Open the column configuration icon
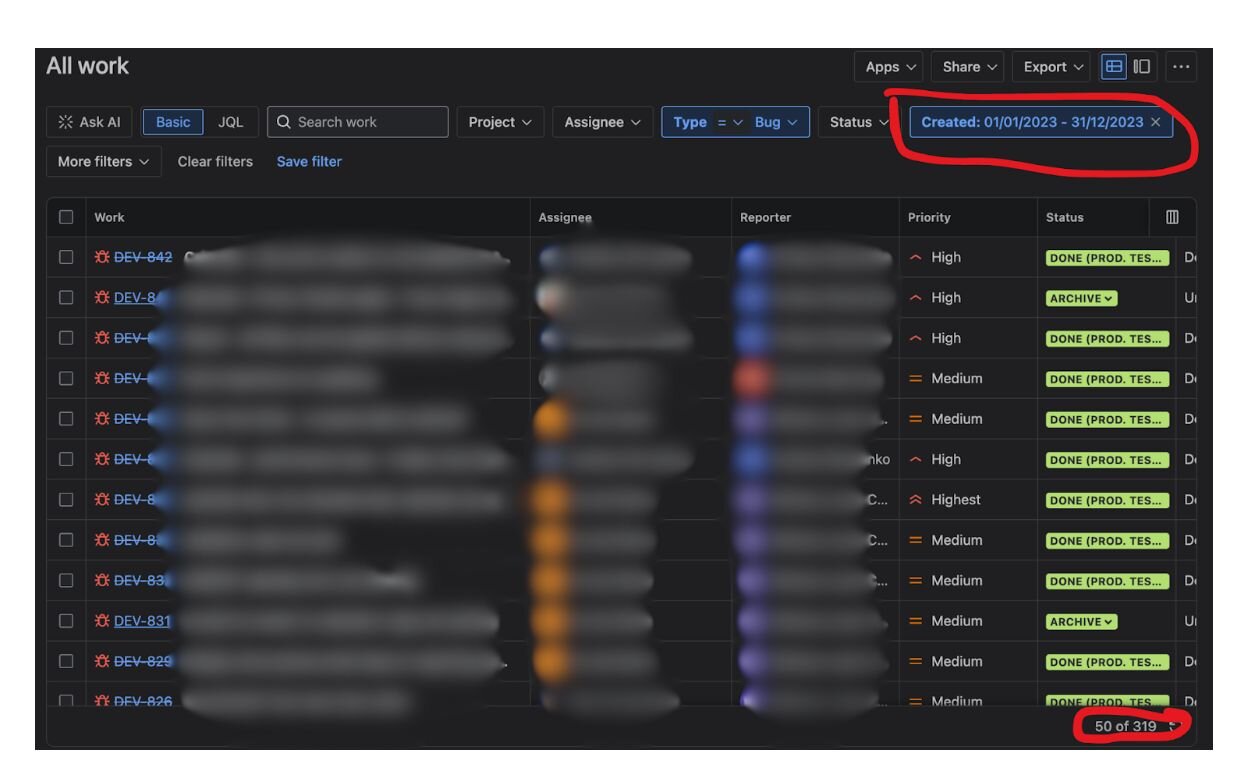The width and height of the screenshot is (1244, 770). [x=1172, y=217]
